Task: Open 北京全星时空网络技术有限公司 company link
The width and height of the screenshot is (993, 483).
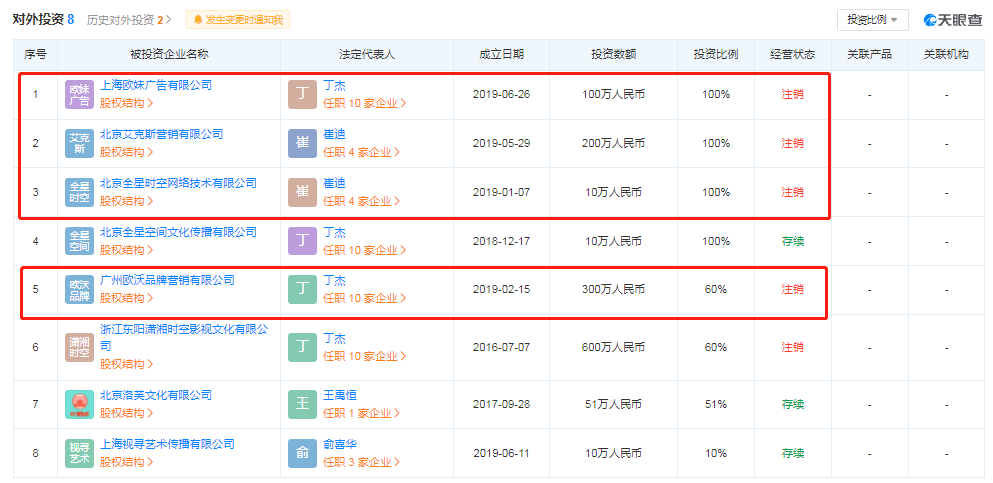Action: point(179,183)
